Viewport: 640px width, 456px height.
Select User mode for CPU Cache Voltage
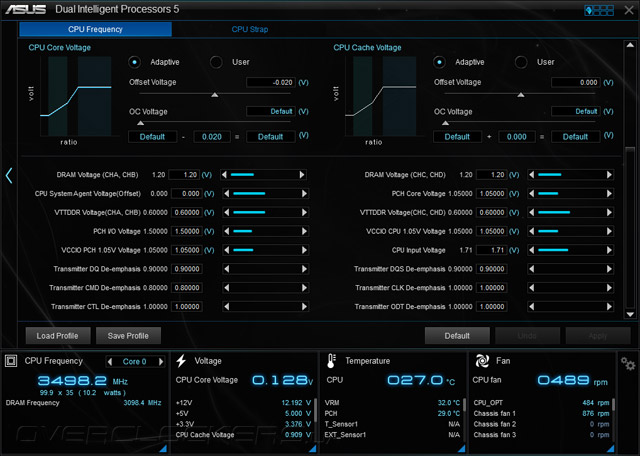tap(521, 62)
